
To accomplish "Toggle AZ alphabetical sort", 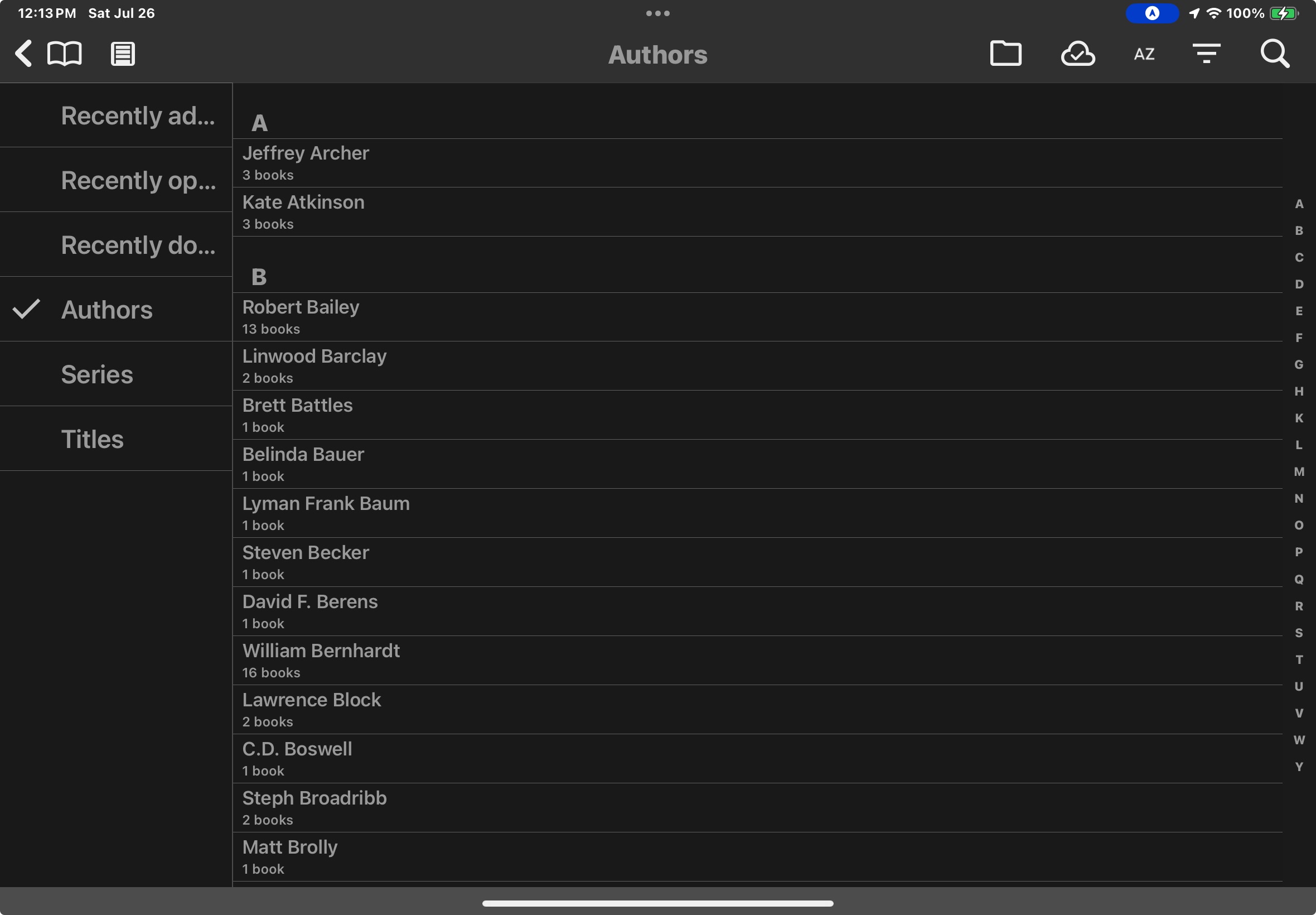I will pos(1144,55).
